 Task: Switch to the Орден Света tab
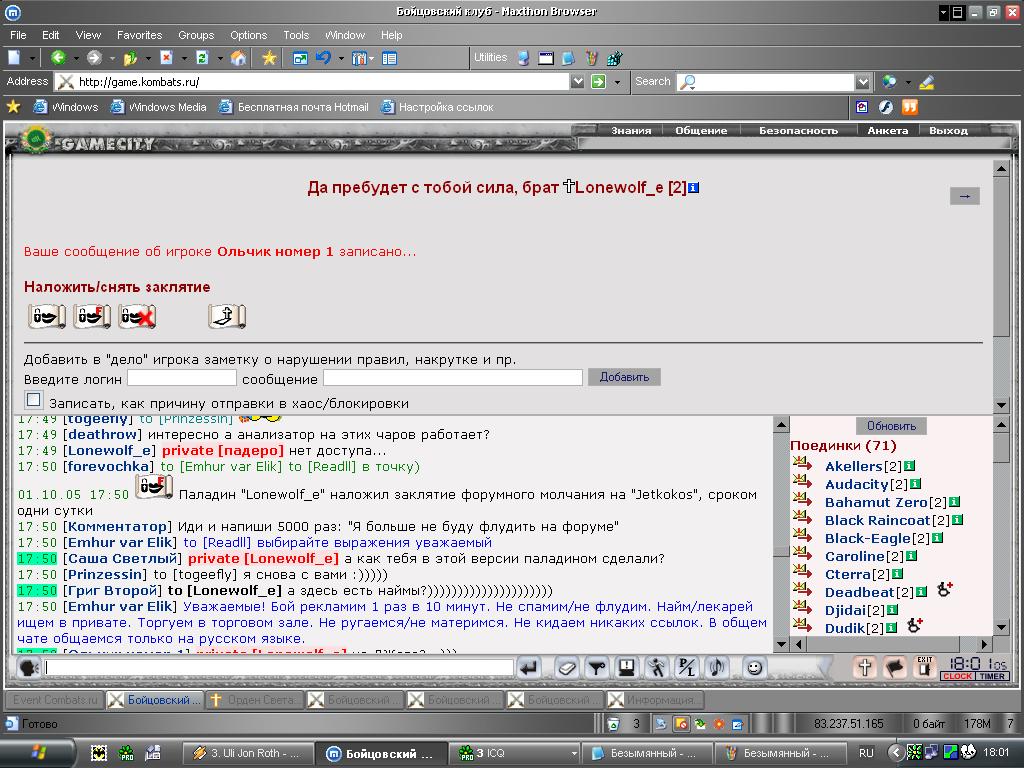(253, 700)
